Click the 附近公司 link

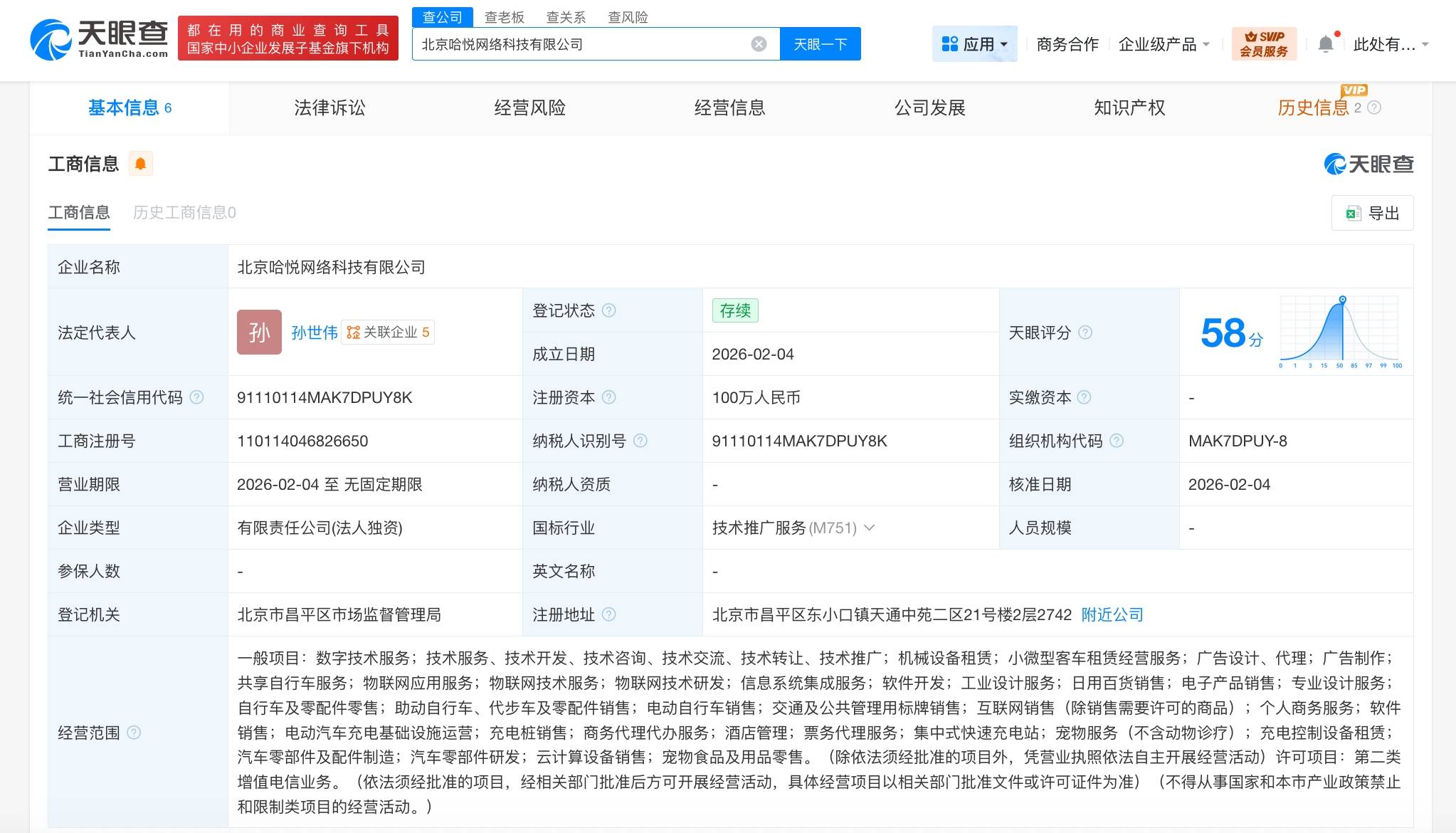(x=1112, y=614)
